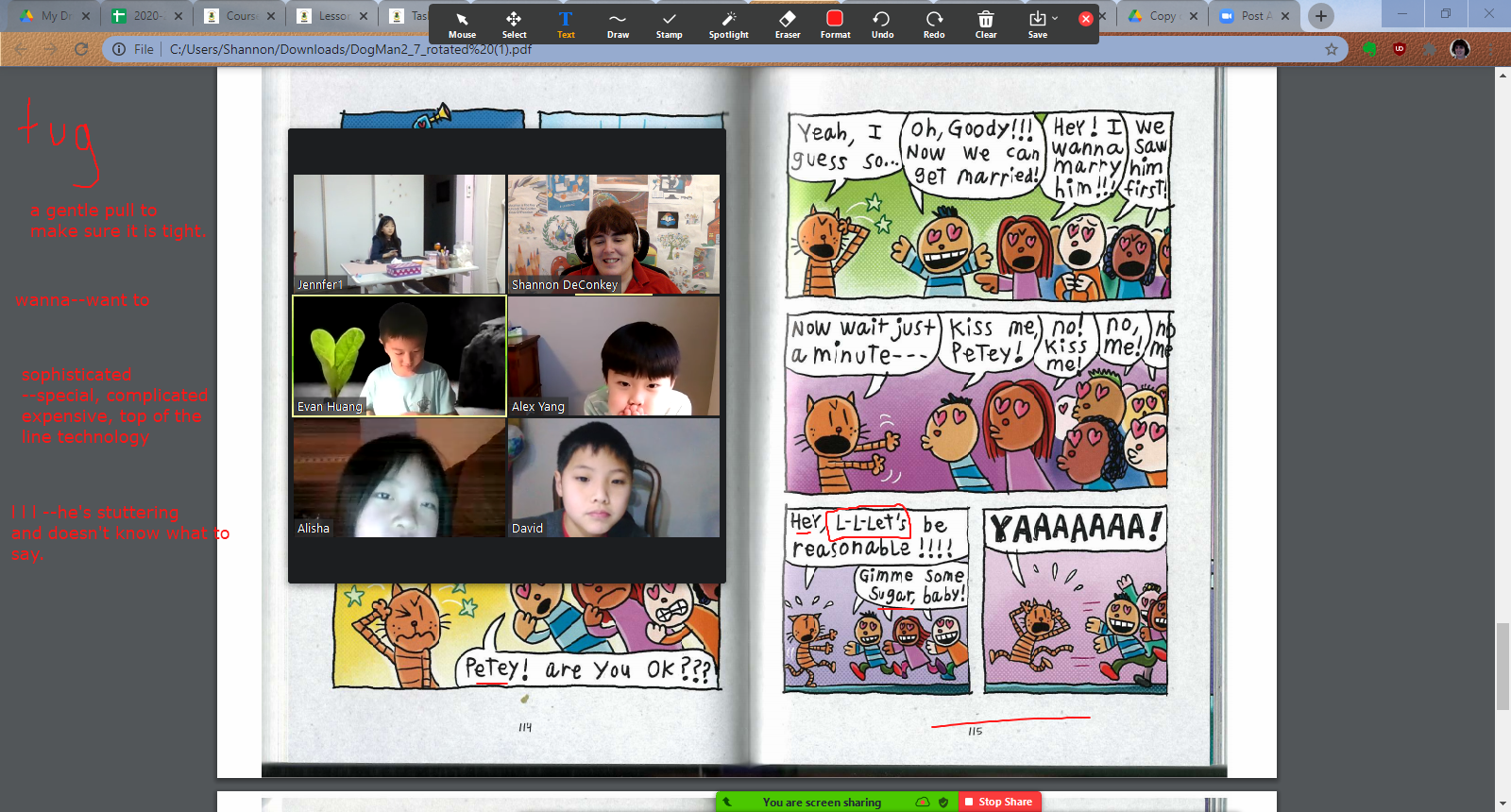Choose the Select annotation tool
1511x812 pixels.
pos(514,25)
